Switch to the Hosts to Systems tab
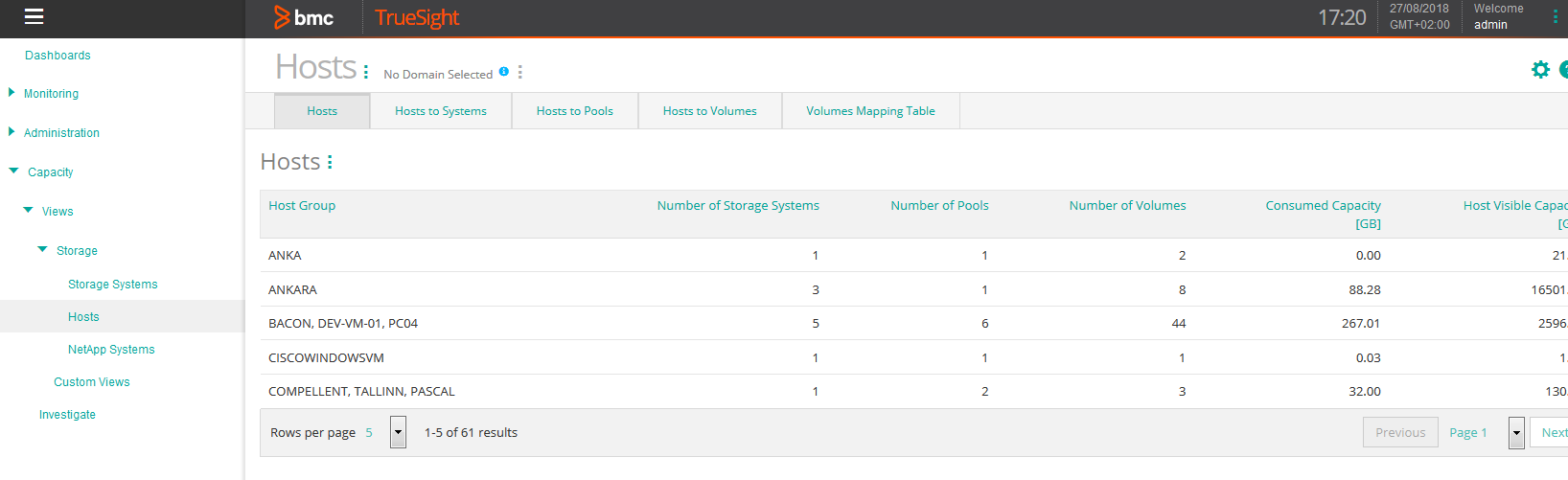 [x=441, y=111]
